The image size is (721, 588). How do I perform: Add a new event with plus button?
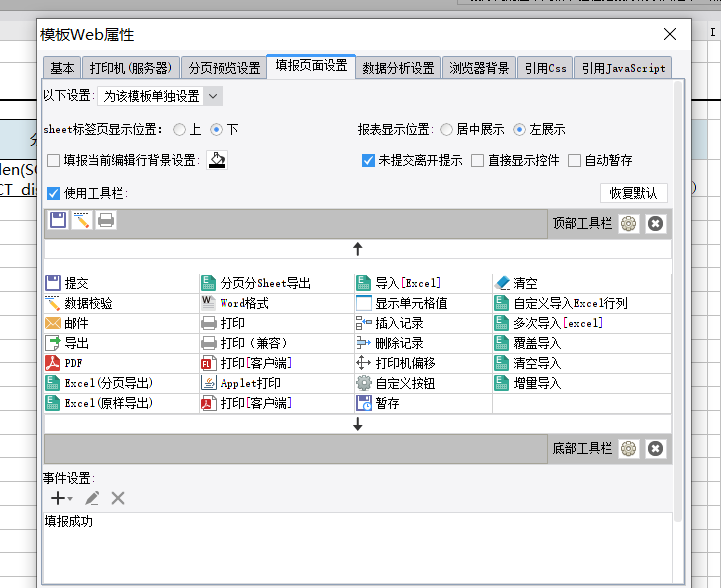pos(61,498)
